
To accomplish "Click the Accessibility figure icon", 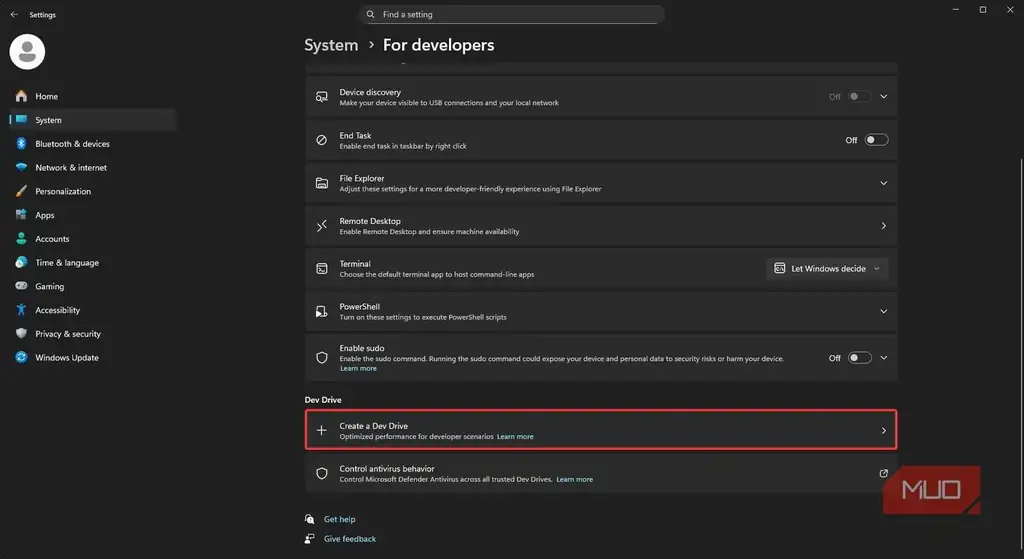I will pyautogui.click(x=22, y=310).
